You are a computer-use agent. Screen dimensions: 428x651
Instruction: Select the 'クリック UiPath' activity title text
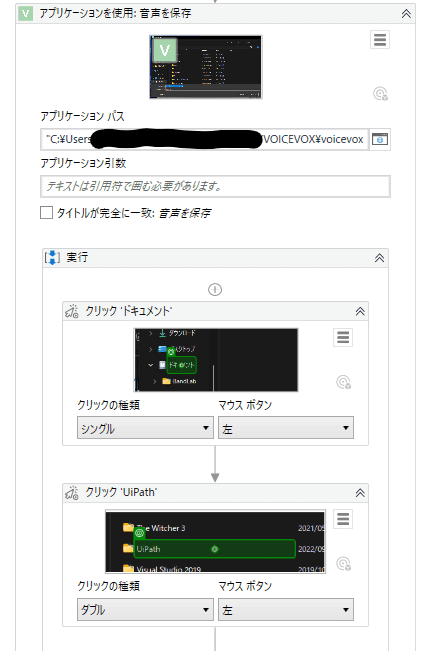click(x=121, y=492)
